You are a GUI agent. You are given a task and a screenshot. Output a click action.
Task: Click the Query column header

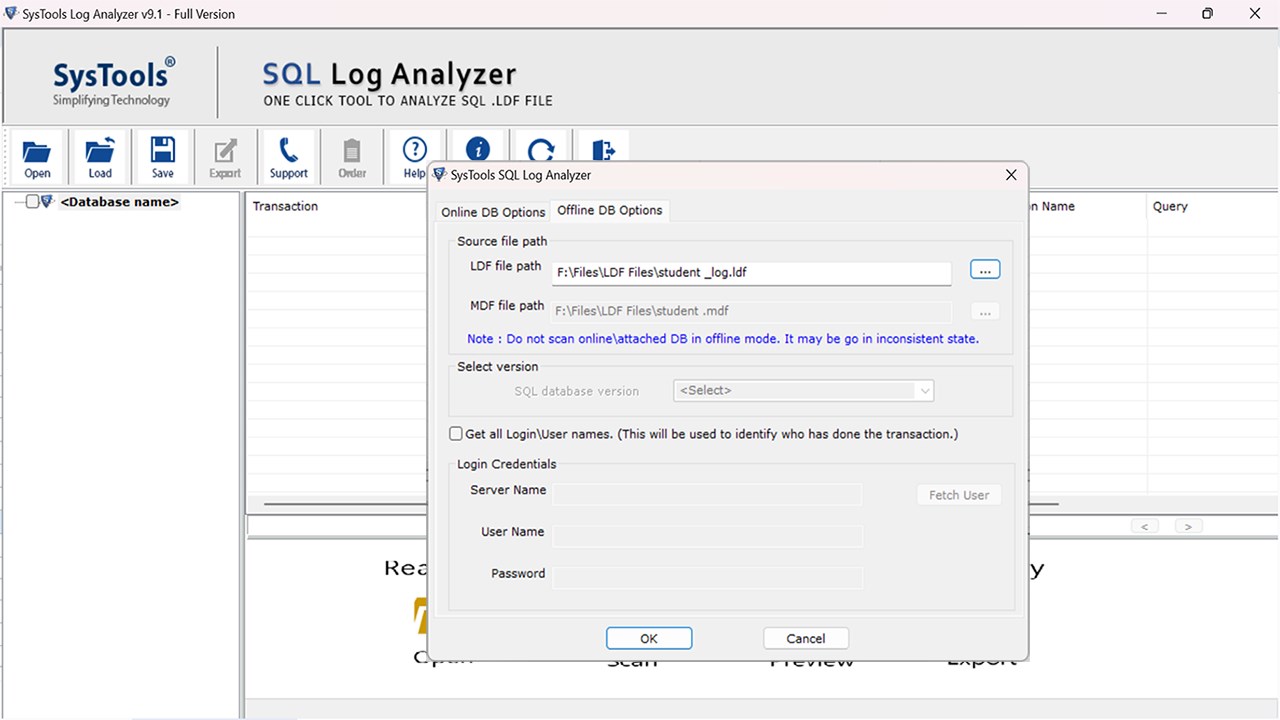(x=1170, y=206)
